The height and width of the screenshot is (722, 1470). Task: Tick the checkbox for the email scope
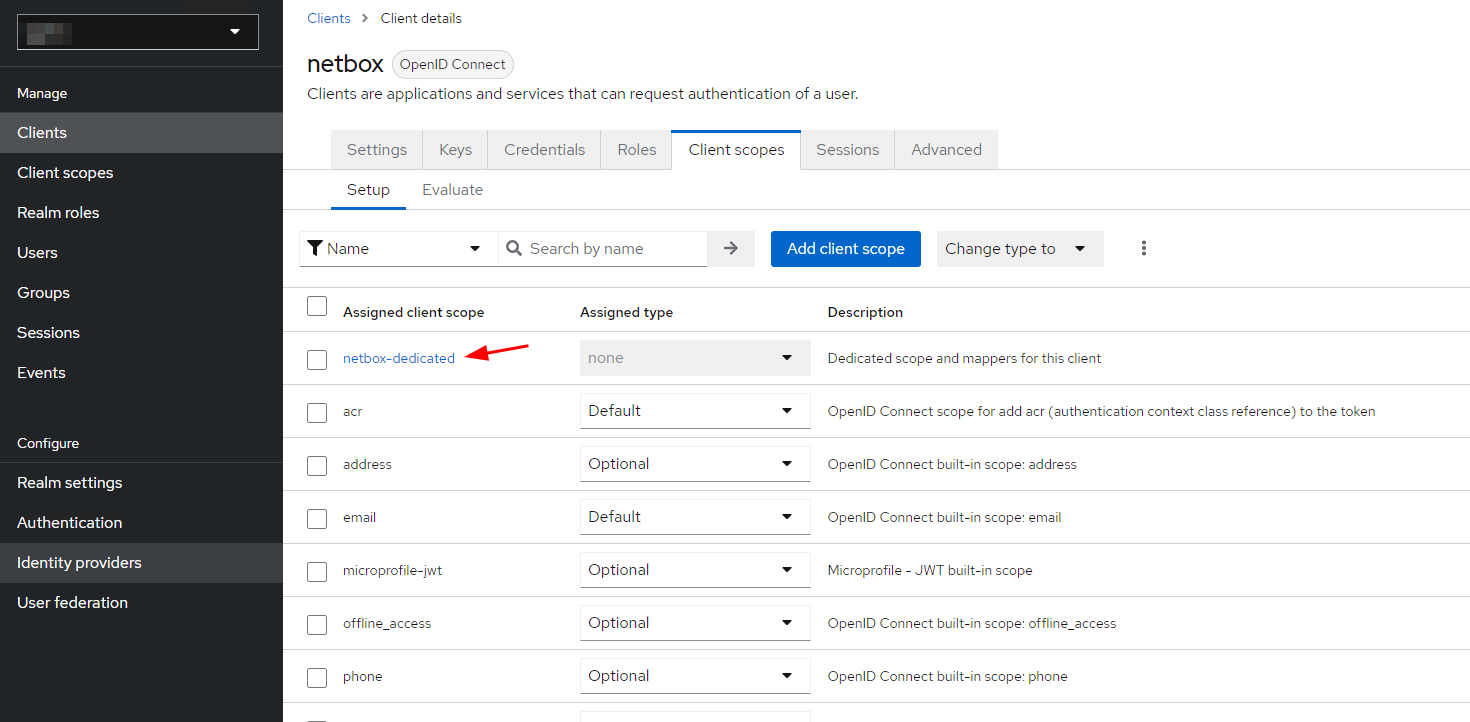(x=317, y=518)
